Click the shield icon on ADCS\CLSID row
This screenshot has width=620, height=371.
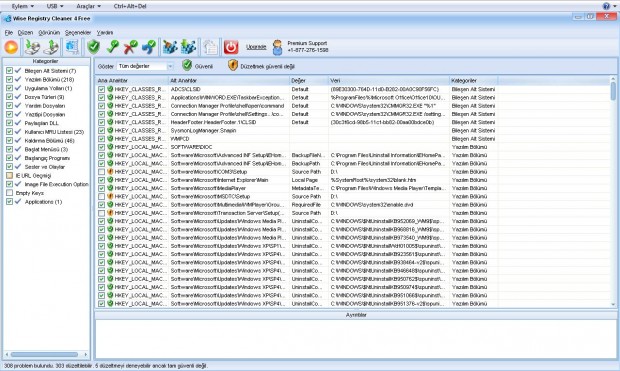110,89
